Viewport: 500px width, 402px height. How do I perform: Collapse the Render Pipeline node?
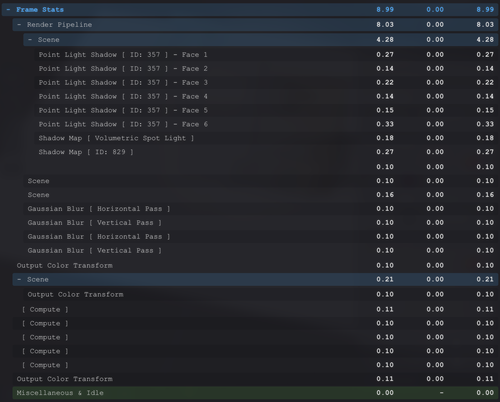tap(19, 25)
